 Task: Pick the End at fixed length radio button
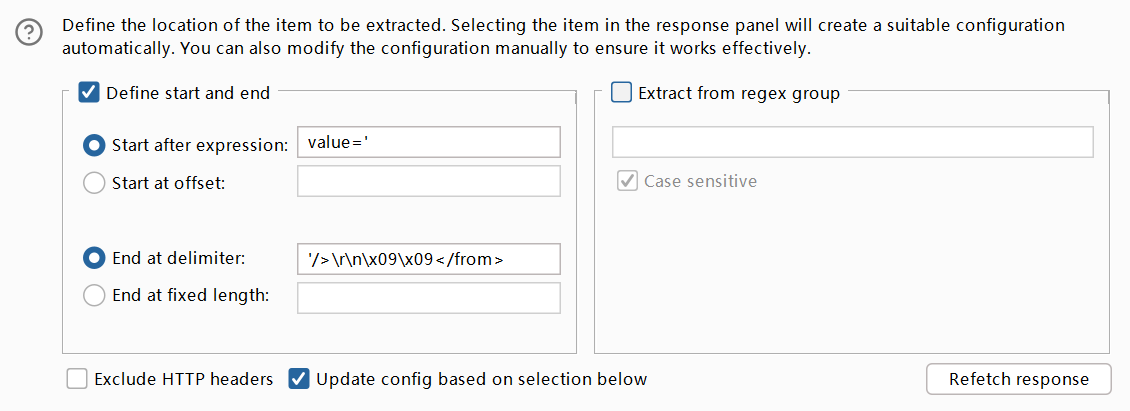[x=94, y=295]
